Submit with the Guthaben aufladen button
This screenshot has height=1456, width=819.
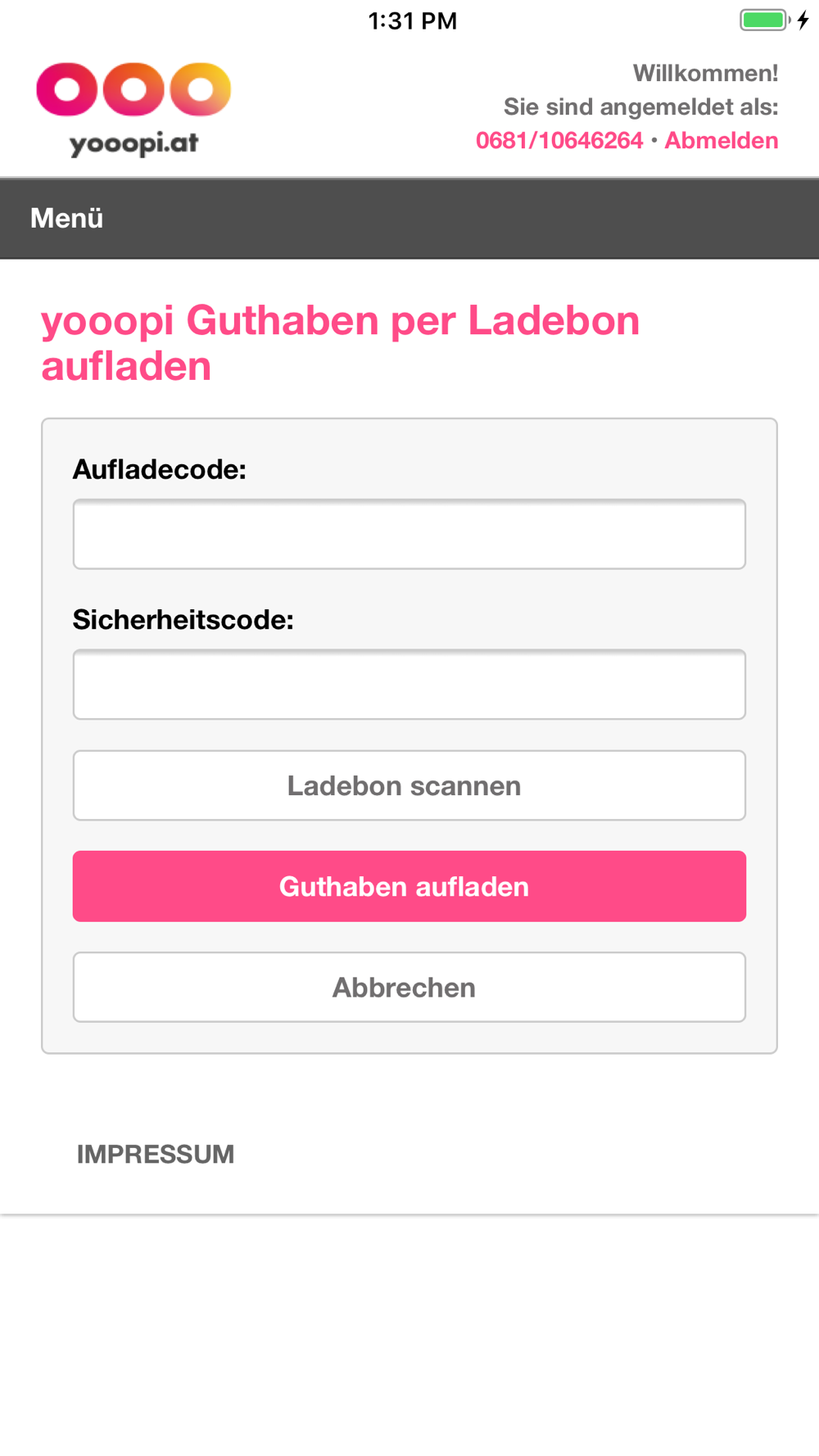tap(409, 886)
